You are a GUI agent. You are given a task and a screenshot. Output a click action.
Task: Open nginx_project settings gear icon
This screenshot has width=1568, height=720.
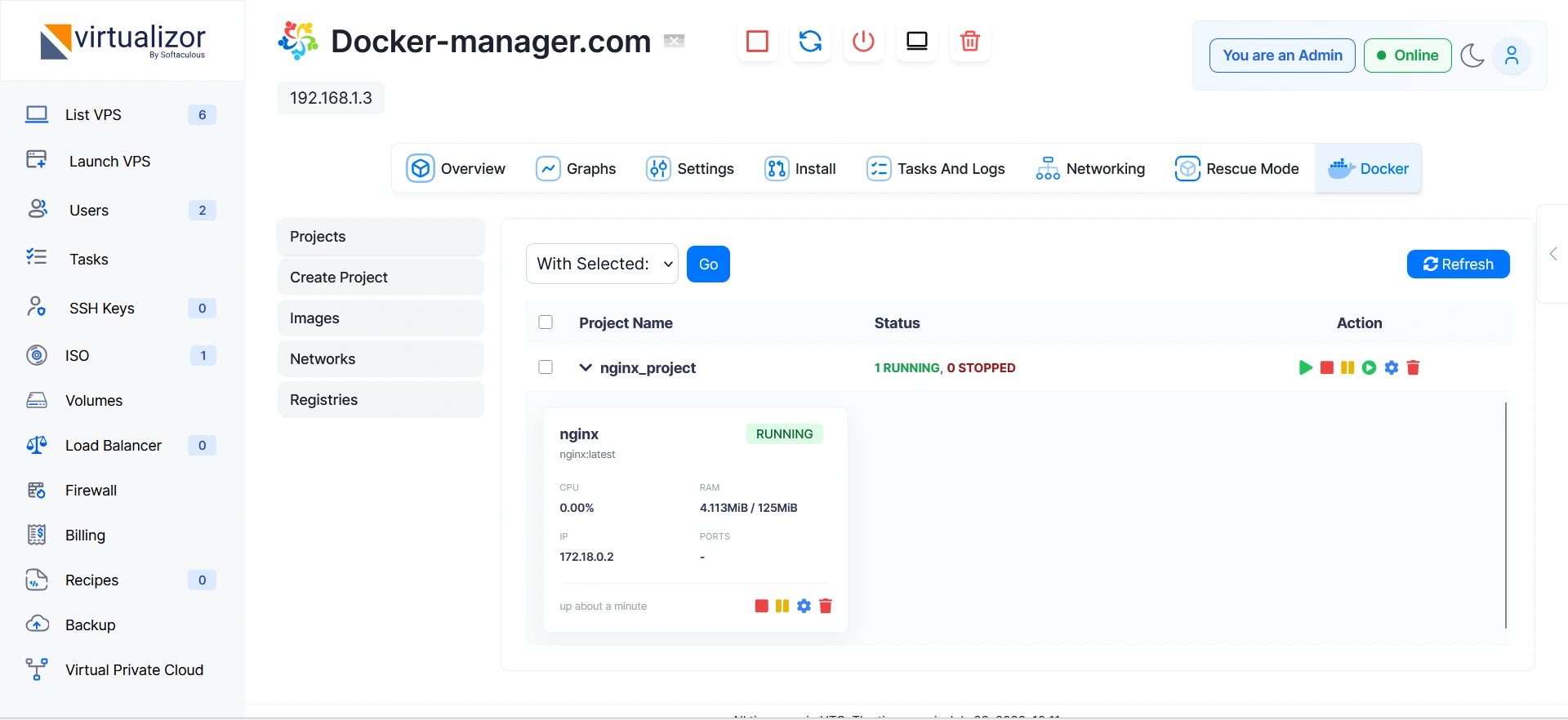(x=1392, y=368)
